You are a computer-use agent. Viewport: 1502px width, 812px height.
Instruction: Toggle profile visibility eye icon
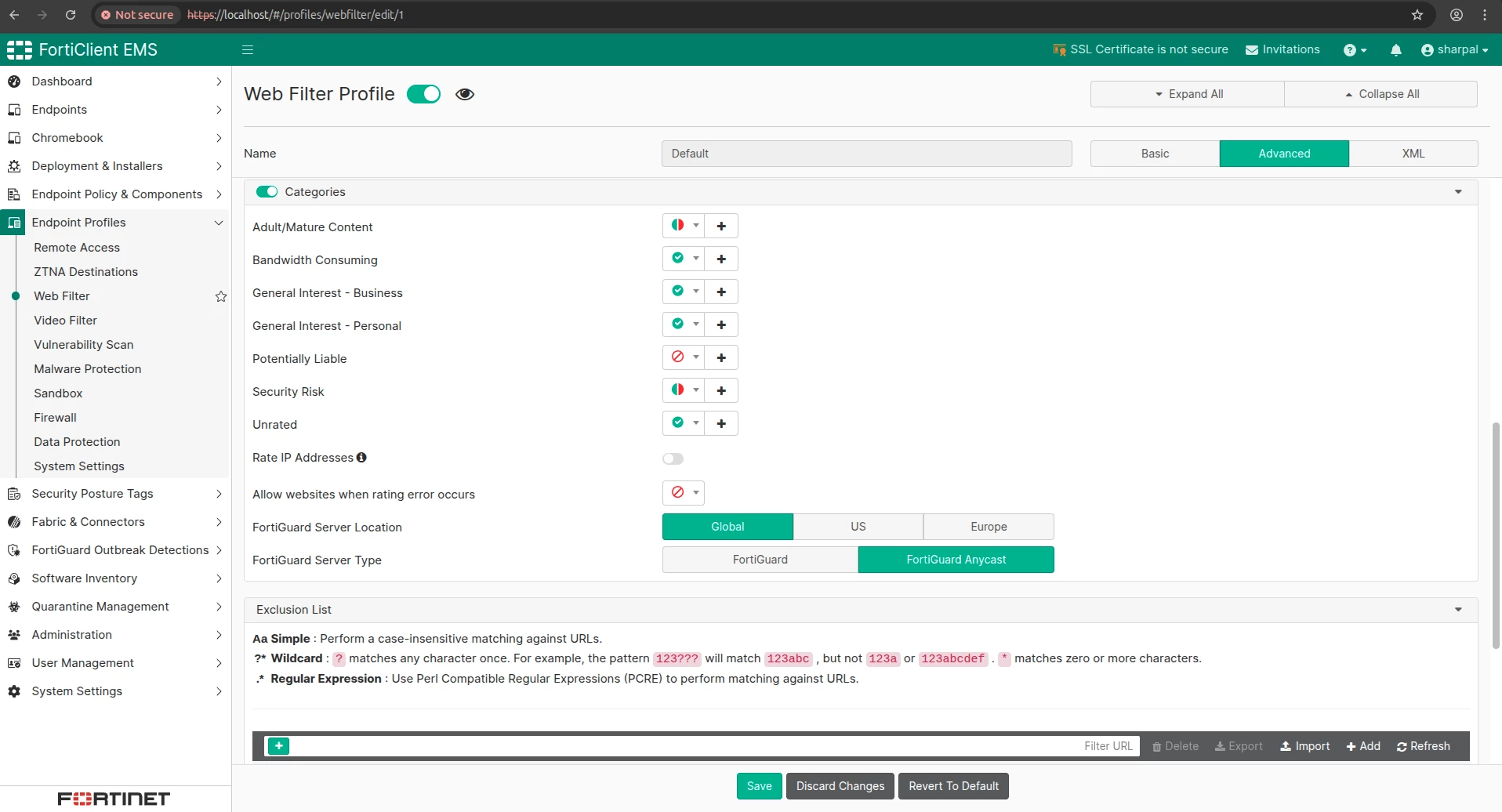465,94
